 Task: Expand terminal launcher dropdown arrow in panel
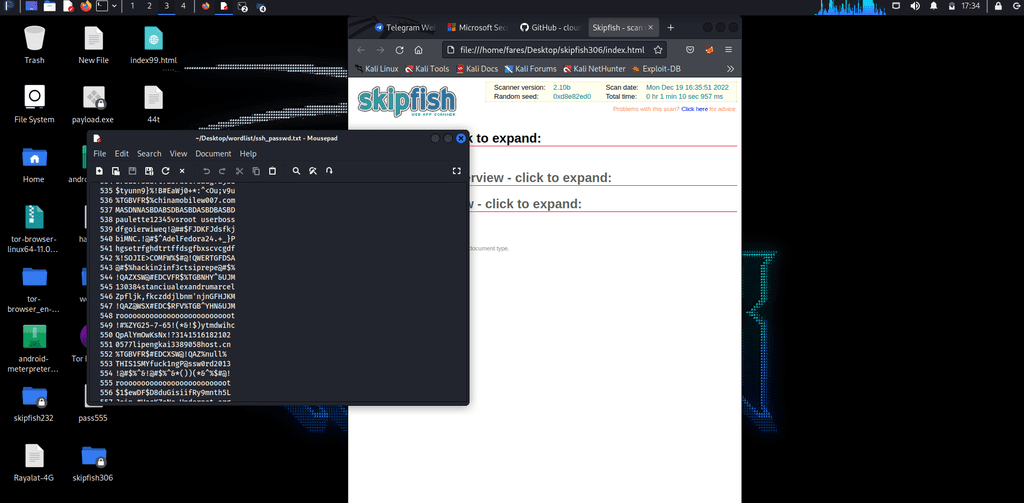pyautogui.click(x=114, y=6)
